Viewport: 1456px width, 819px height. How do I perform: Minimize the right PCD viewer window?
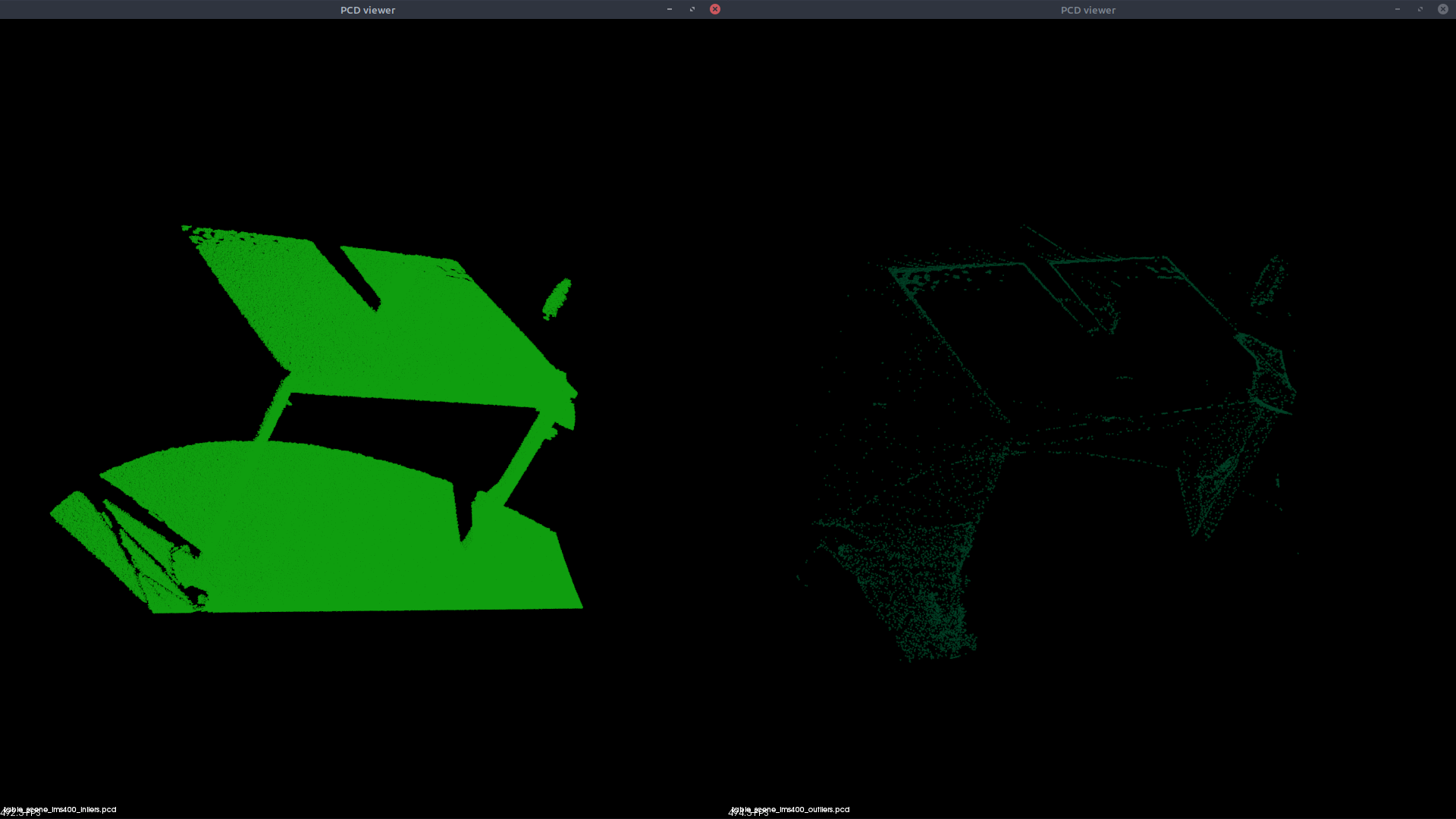(1397, 9)
